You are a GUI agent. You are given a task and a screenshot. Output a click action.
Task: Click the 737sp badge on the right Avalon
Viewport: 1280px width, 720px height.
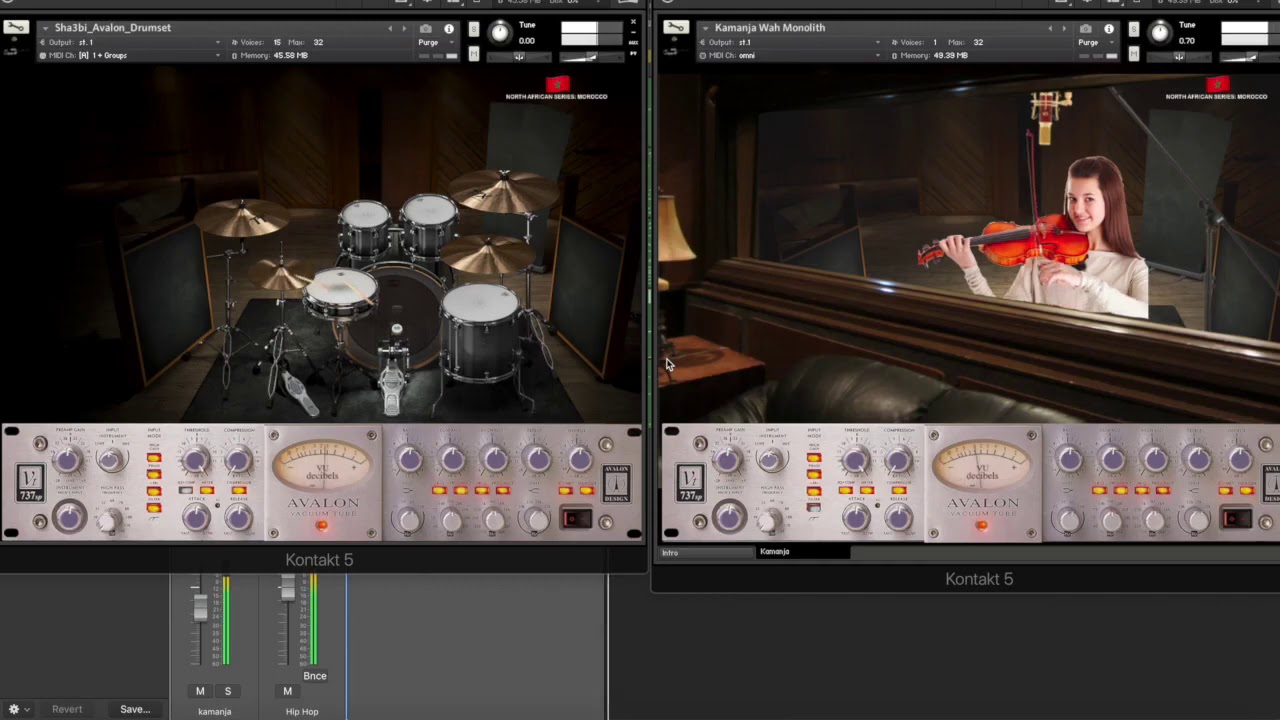coord(690,483)
